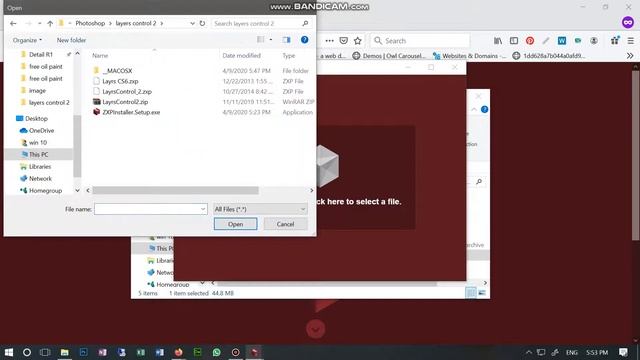640x360 pixels.
Task: Open the view options dropdown arrow
Action: pos(271,40)
